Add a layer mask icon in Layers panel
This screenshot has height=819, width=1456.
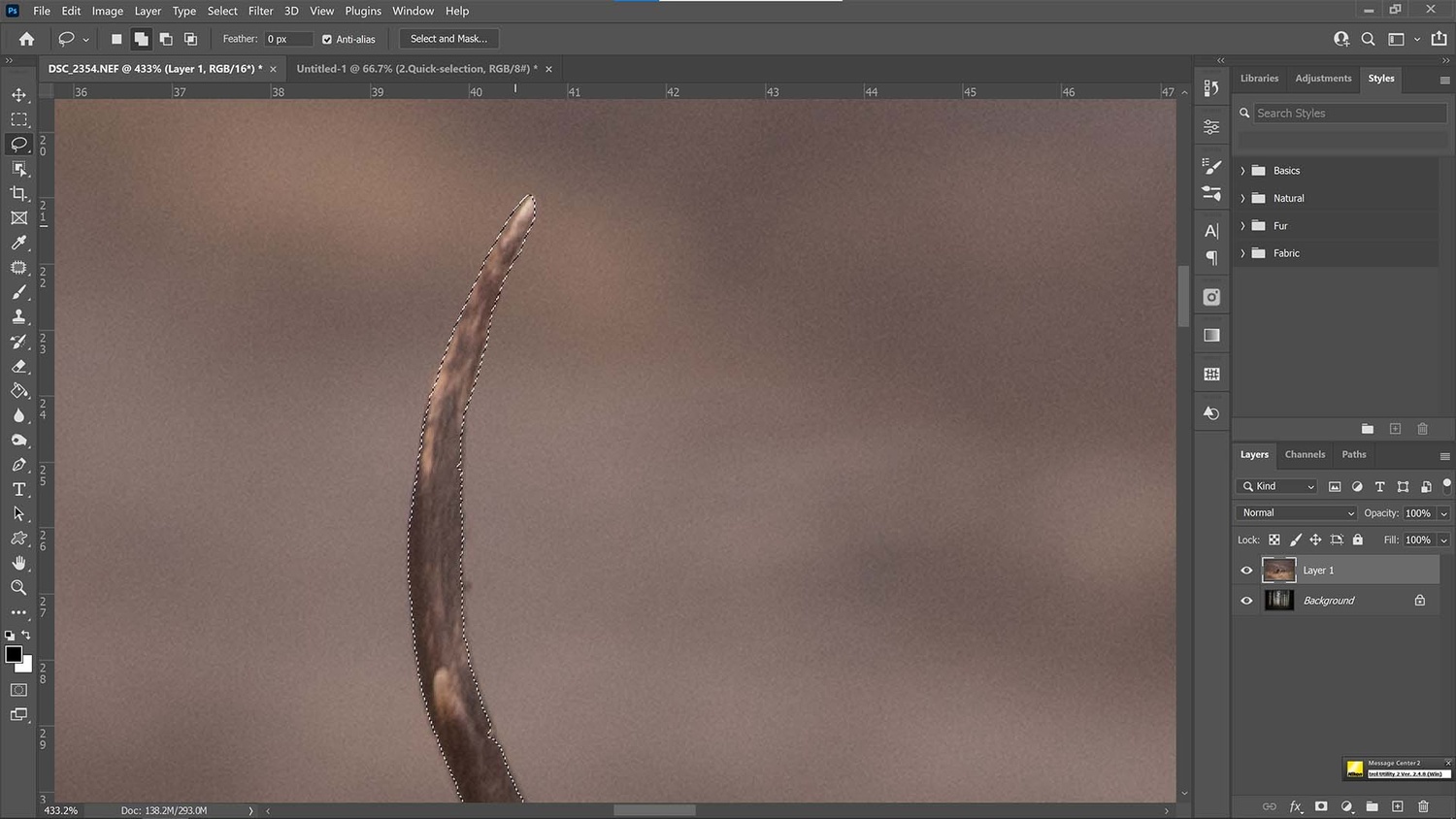pyautogui.click(x=1321, y=806)
